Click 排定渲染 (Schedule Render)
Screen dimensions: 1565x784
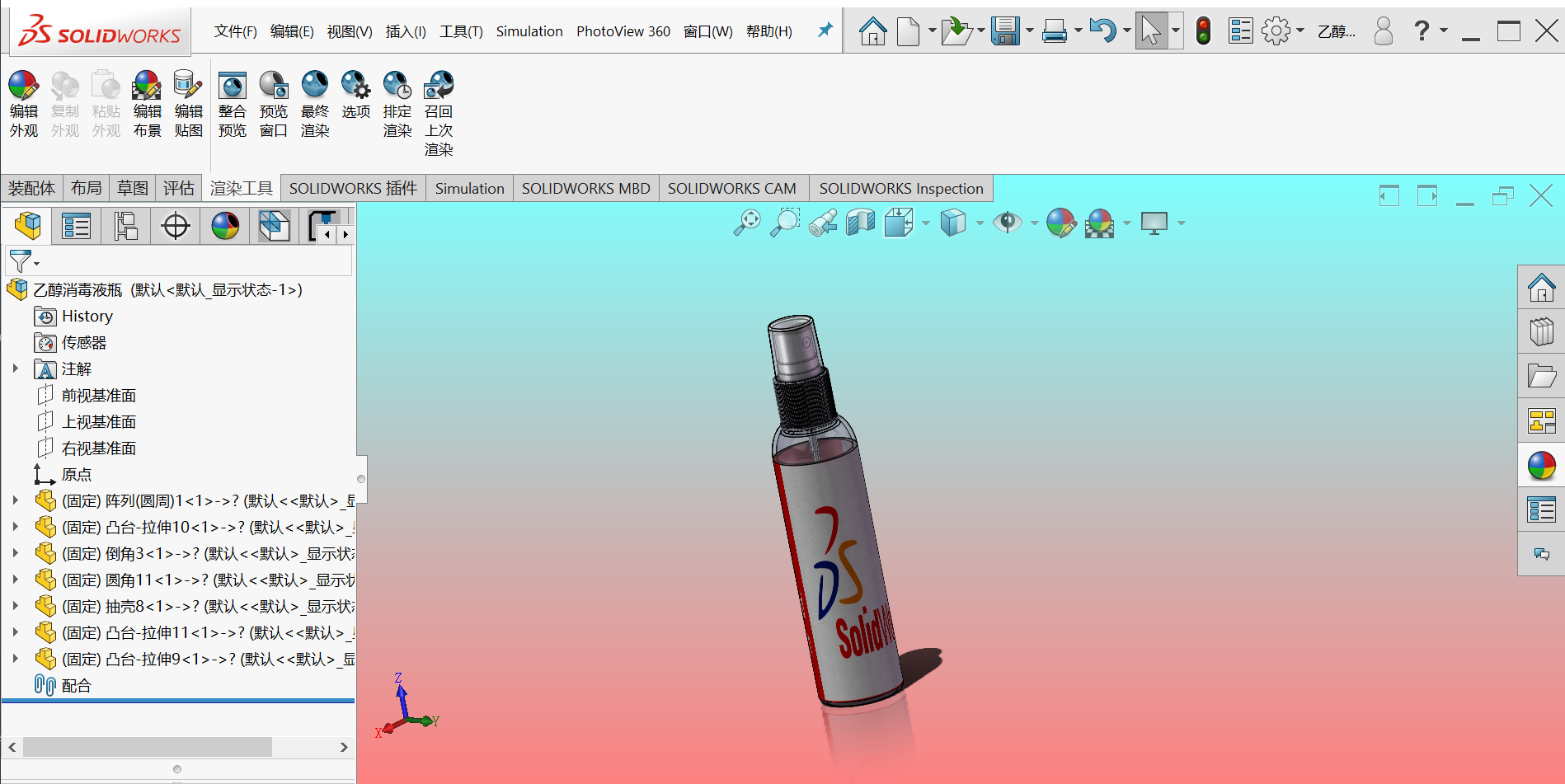tap(397, 103)
